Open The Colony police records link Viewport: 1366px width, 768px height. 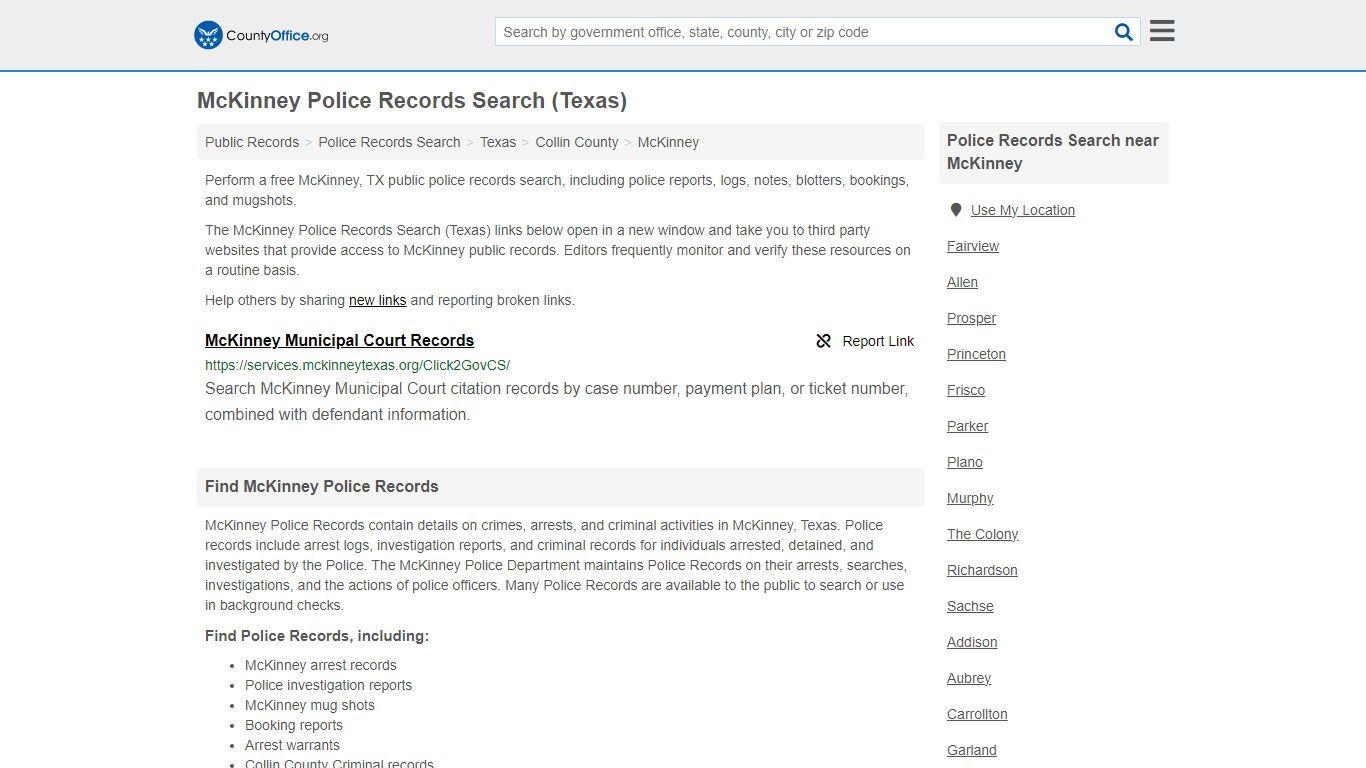click(x=982, y=534)
